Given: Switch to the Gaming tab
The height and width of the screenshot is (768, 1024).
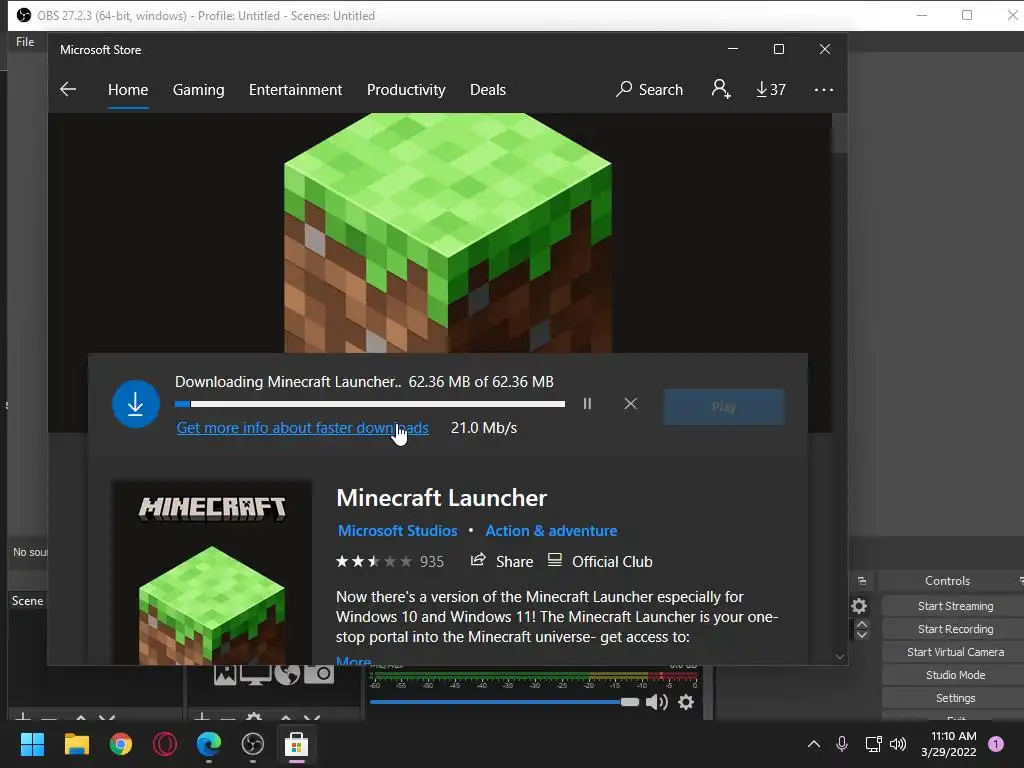Looking at the screenshot, I should 199,89.
